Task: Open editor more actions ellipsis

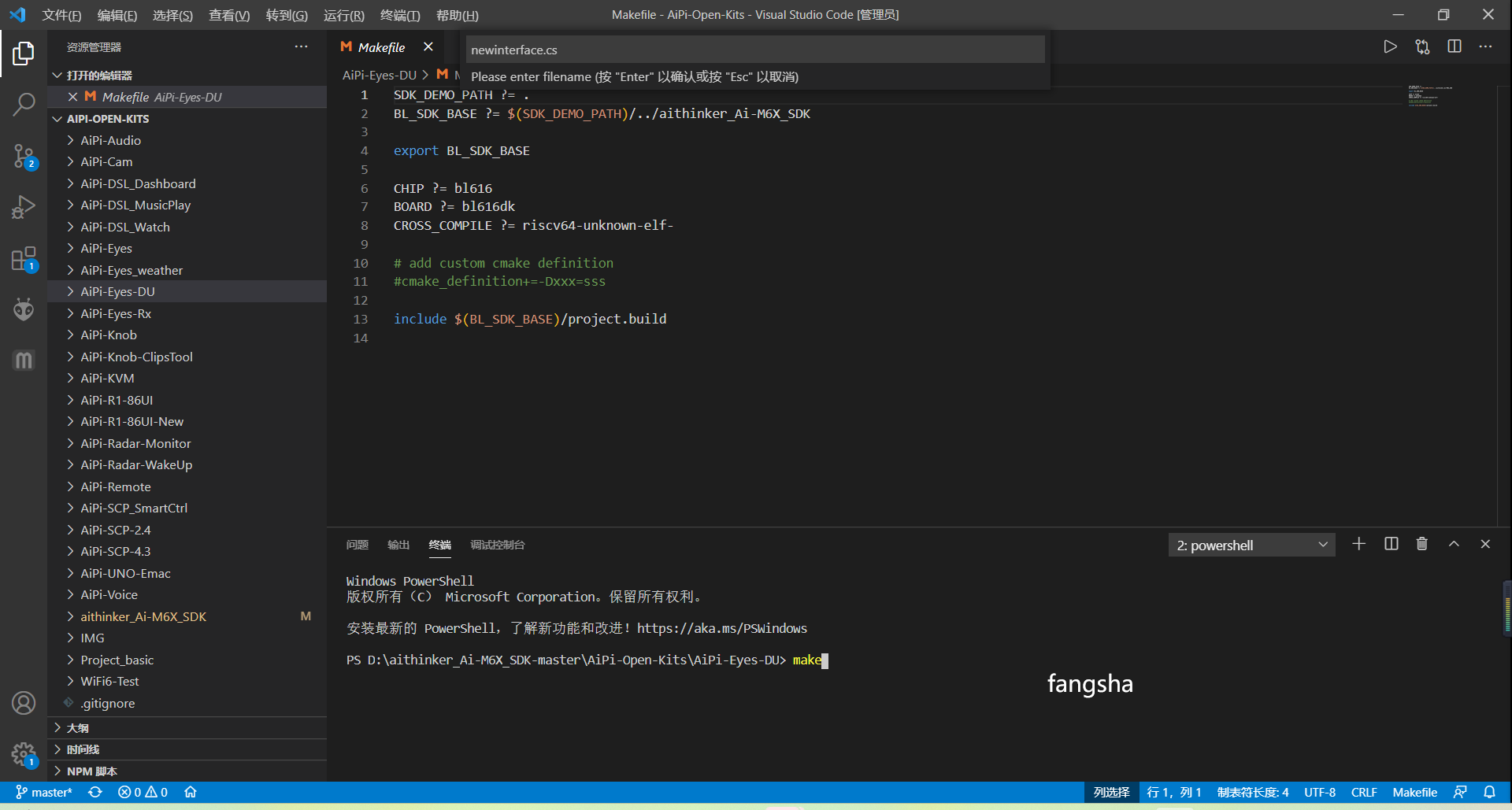Action: point(1485,47)
